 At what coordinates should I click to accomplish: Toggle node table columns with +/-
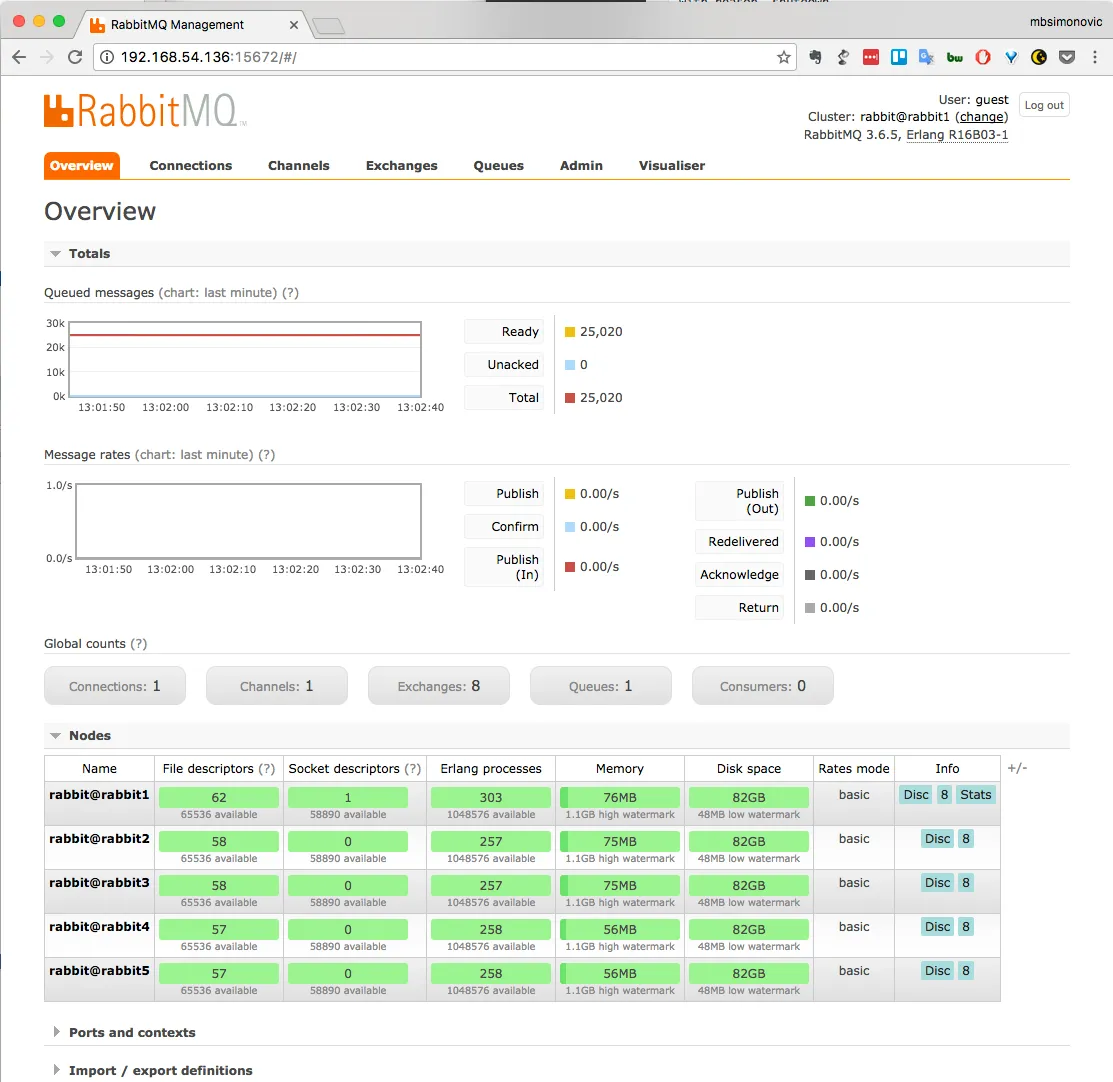pos(1017,768)
